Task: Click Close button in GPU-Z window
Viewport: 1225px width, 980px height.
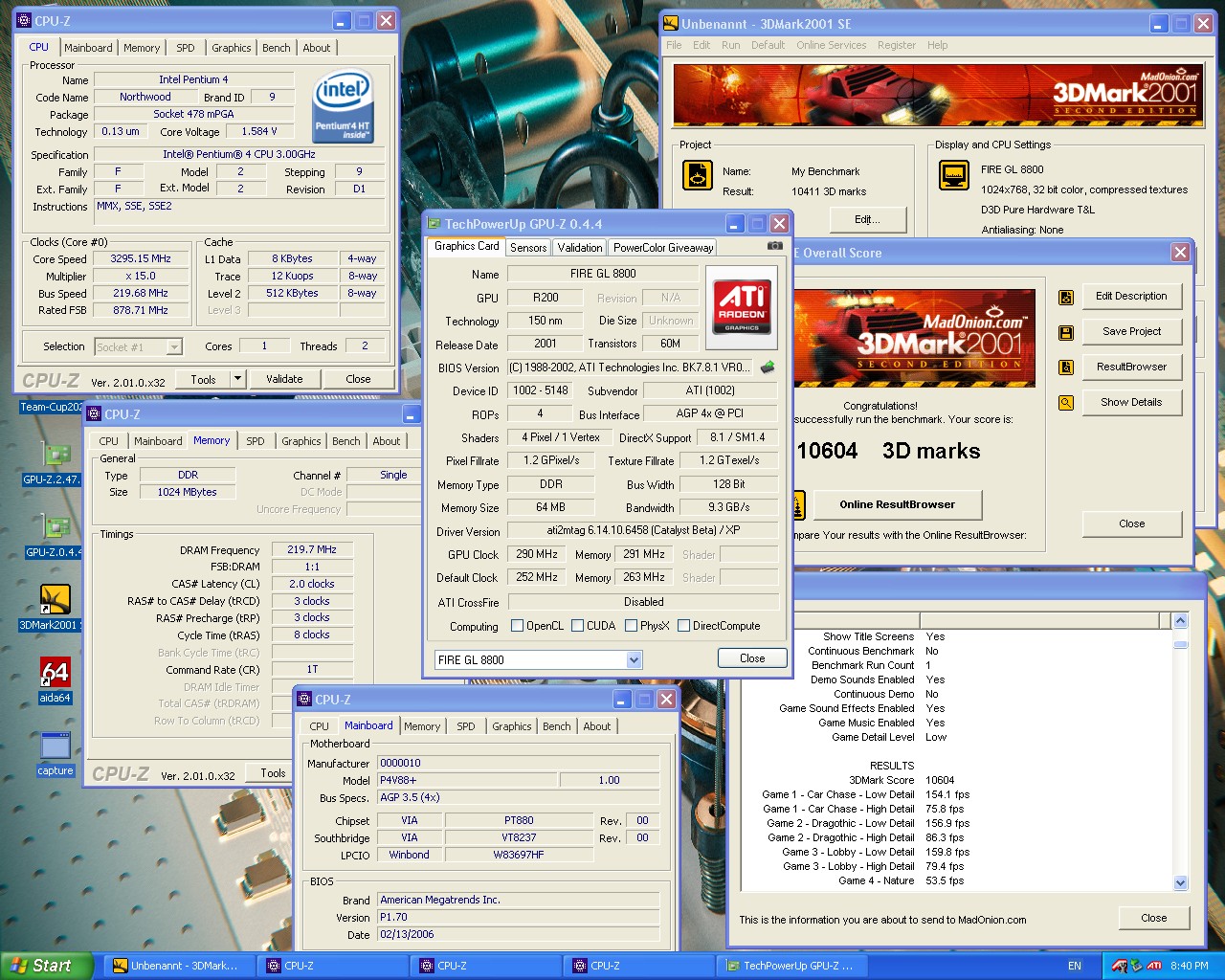Action: click(752, 658)
